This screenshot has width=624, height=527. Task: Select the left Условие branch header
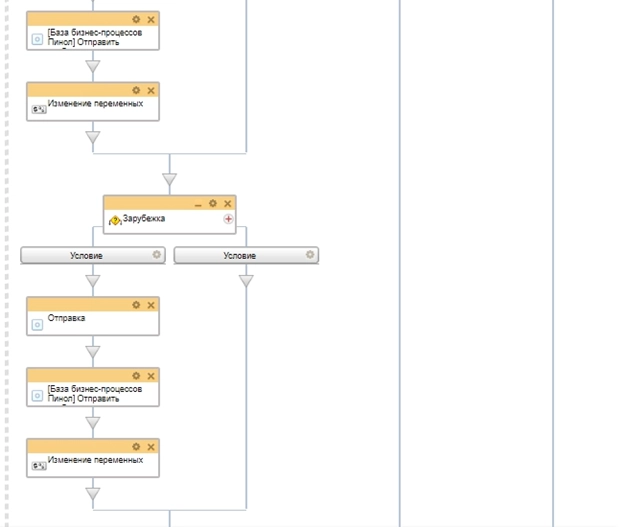coord(86,256)
